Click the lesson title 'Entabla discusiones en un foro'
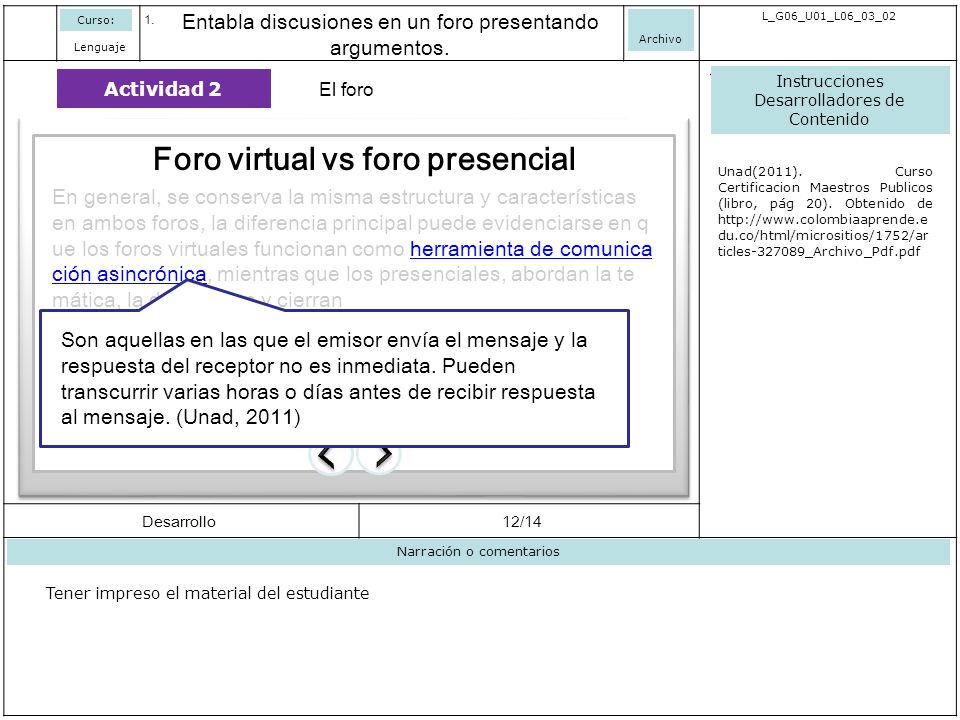This screenshot has height=720, width=960. click(390, 34)
